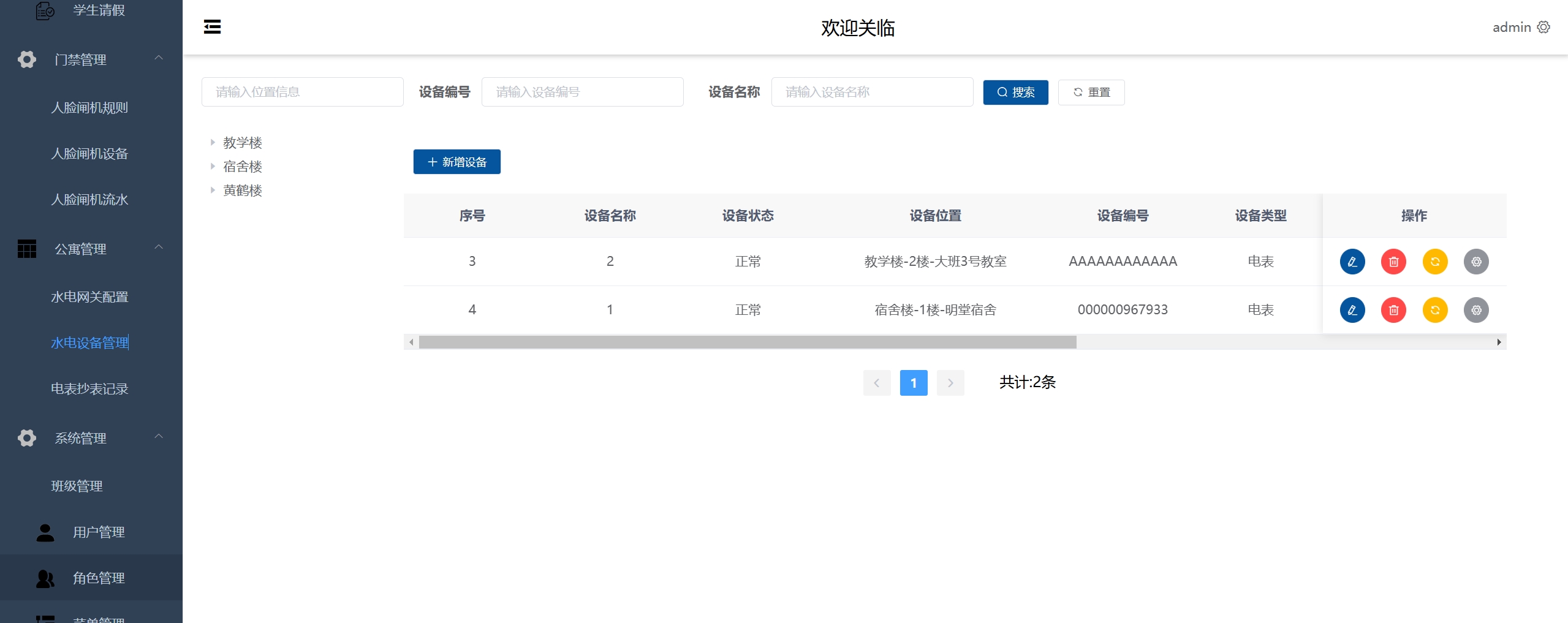Expand the 黄鹤楼 tree node
This screenshot has width=1568, height=623.
pos(213,190)
